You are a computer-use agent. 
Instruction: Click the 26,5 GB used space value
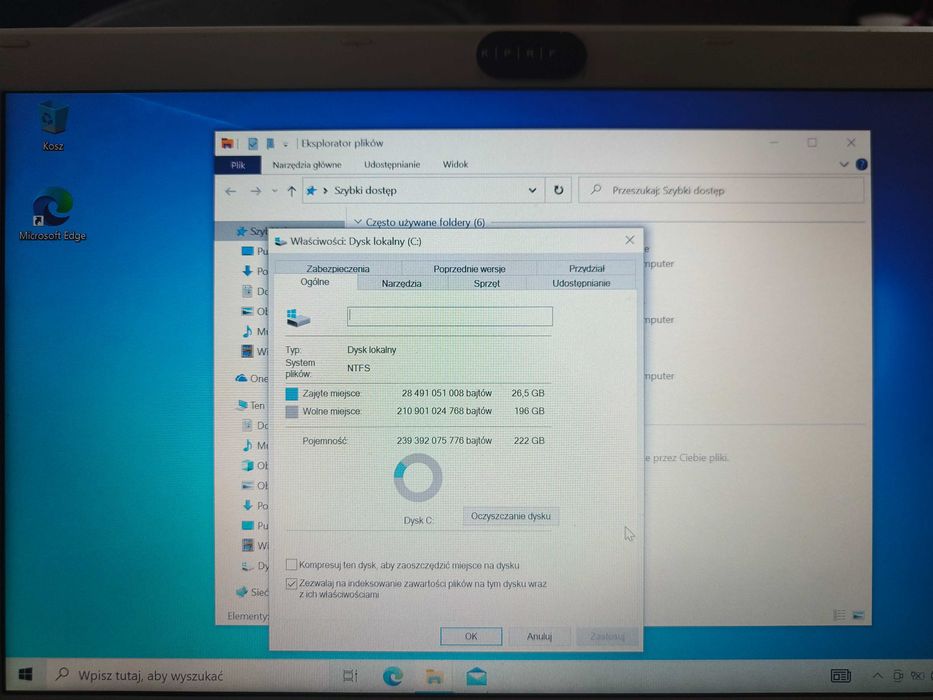coord(528,393)
